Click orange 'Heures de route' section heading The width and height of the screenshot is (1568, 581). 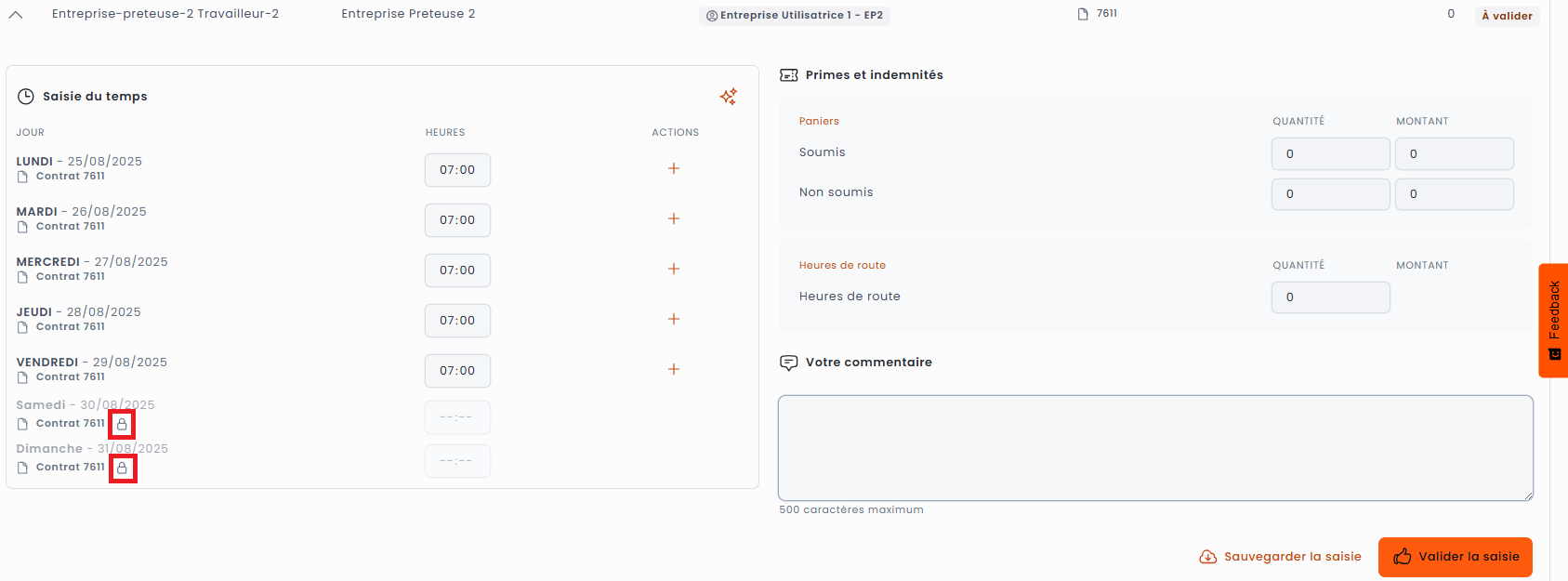click(842, 266)
